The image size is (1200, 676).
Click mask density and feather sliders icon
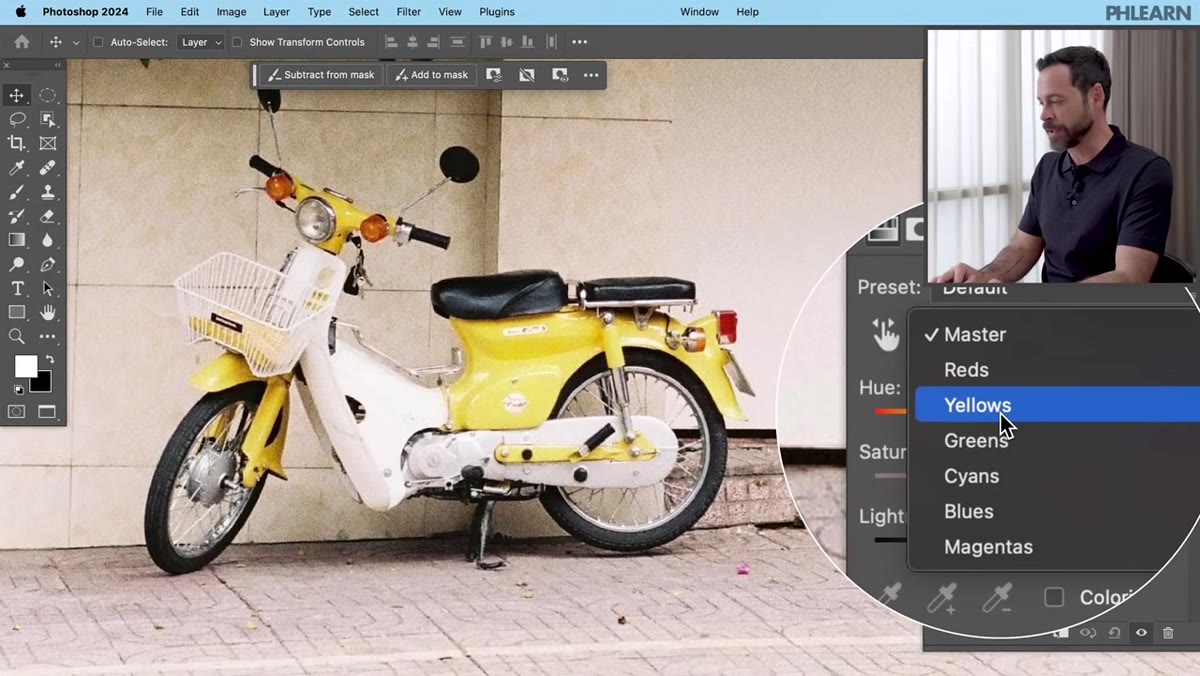[494, 75]
